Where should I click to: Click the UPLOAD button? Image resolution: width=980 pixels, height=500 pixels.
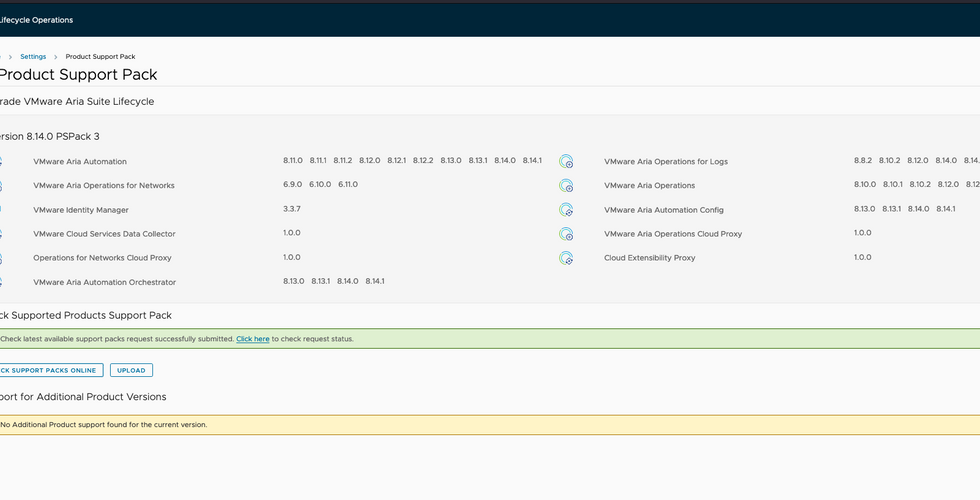tap(131, 370)
